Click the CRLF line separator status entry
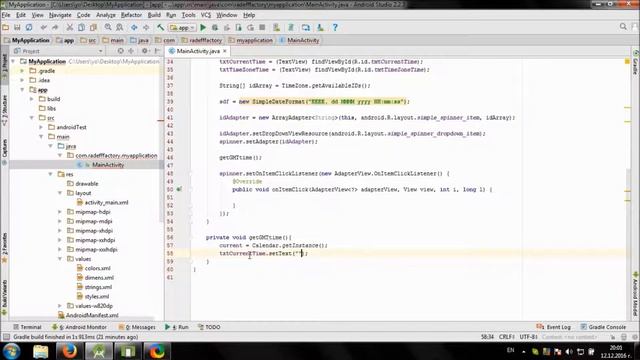Image resolution: width=640 pixels, height=360 pixels. [x=507, y=337]
